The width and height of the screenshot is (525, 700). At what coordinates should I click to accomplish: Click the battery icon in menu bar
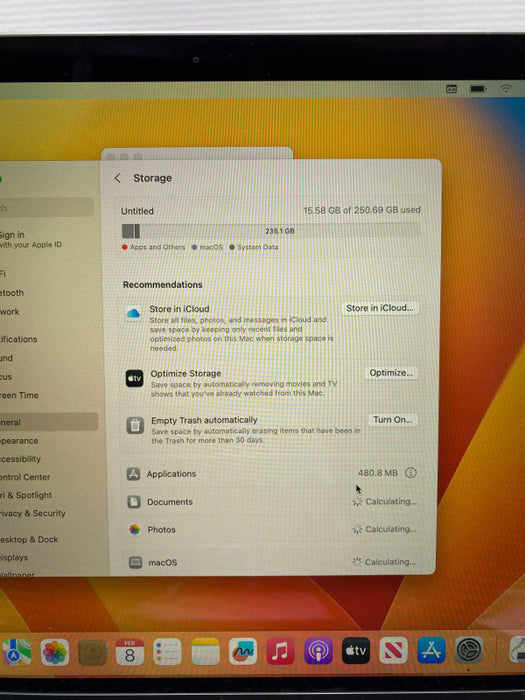point(478,89)
